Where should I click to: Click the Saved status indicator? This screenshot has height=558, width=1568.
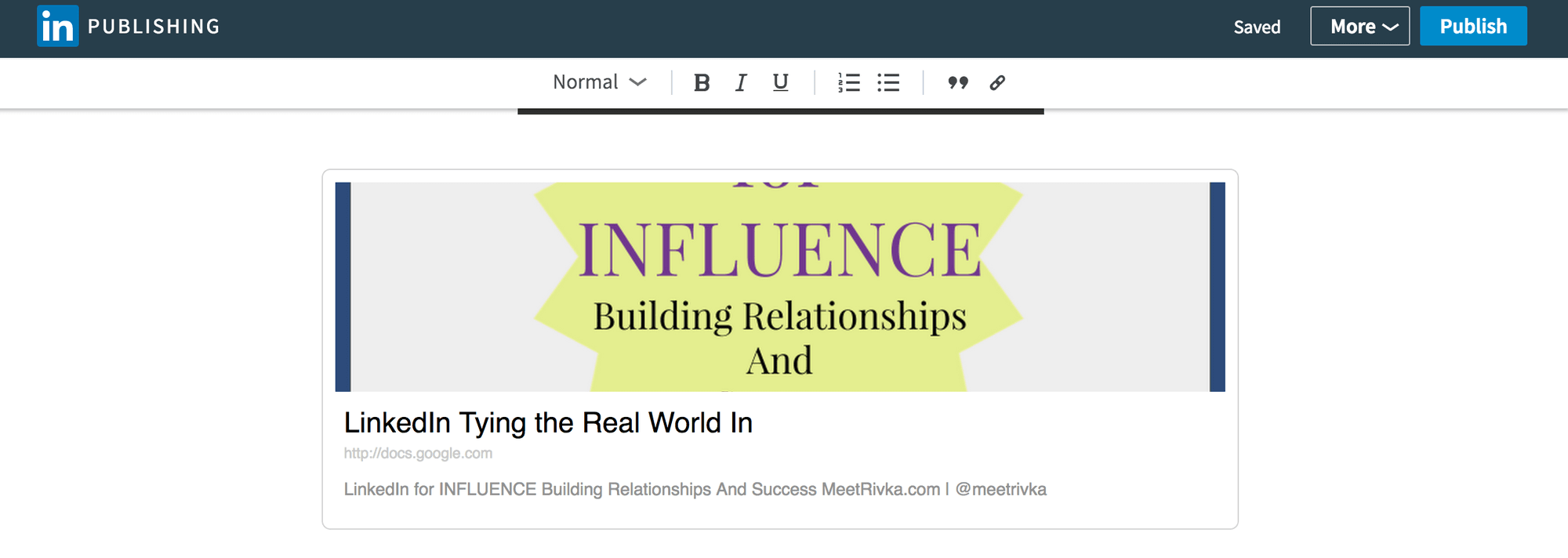coord(1257,27)
